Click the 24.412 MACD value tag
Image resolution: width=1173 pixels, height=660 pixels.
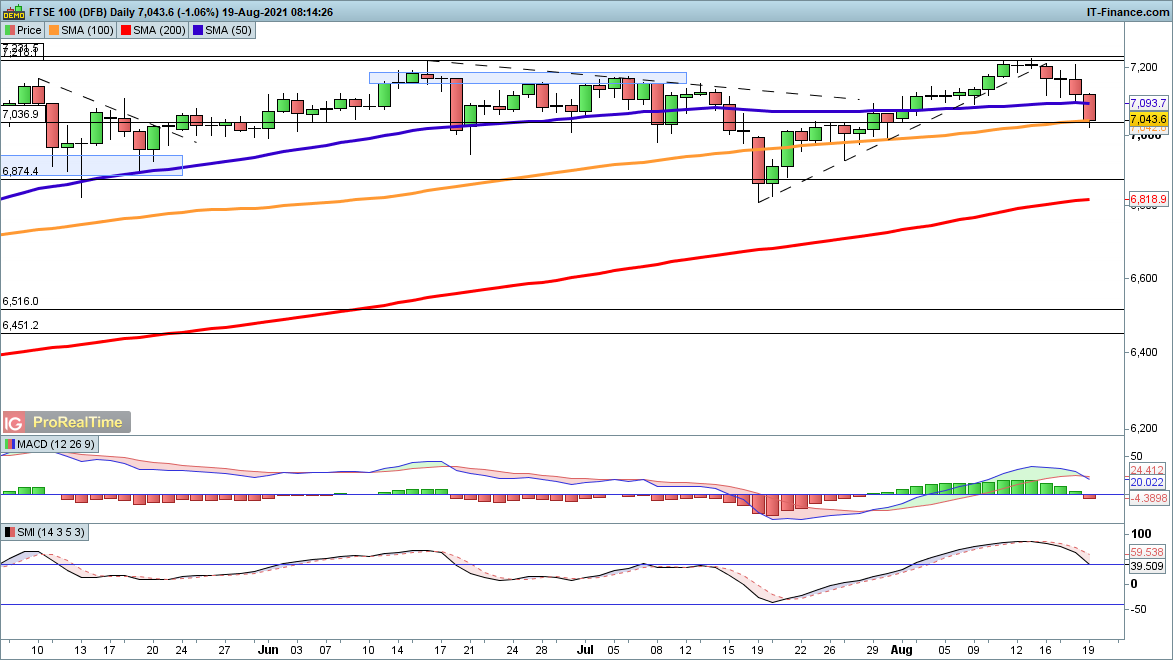coord(1147,468)
